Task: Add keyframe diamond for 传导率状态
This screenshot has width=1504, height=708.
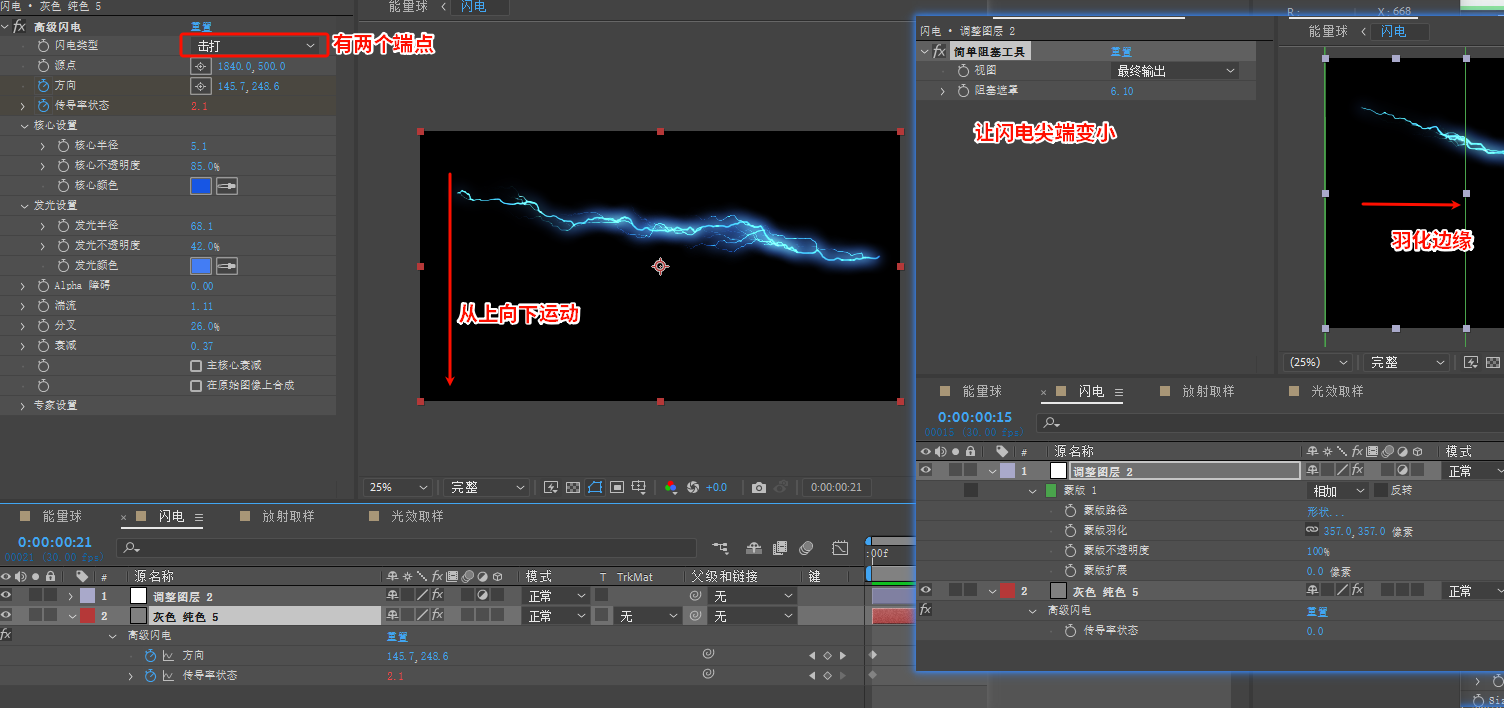Action: click(x=827, y=676)
